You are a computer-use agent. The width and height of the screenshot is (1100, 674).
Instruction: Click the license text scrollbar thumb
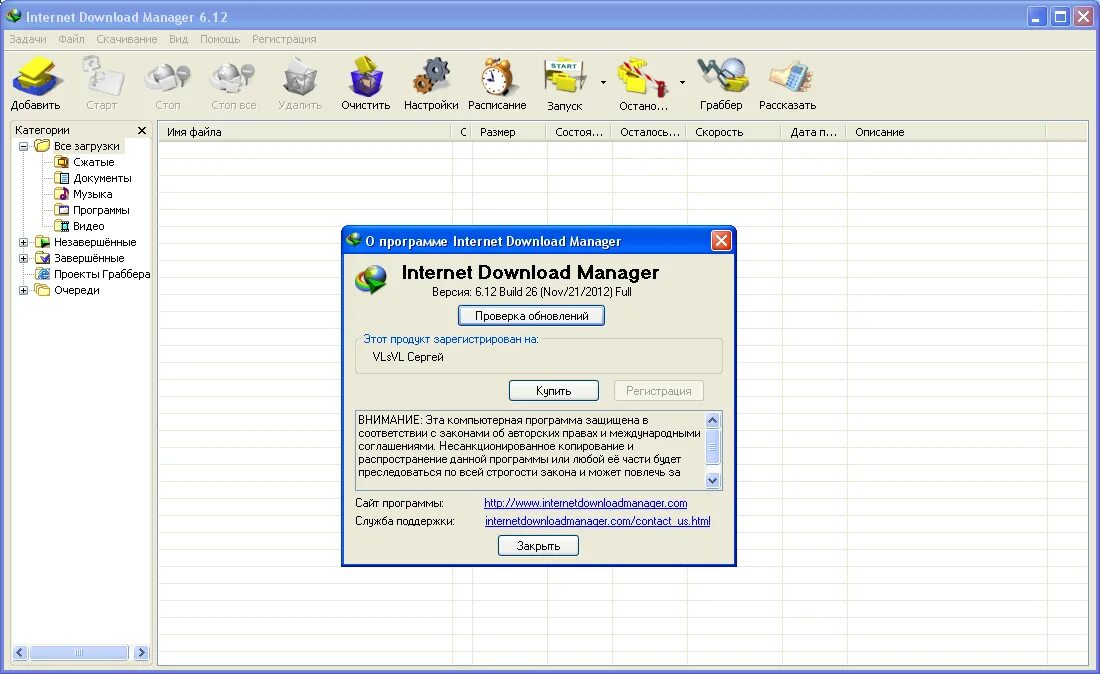(713, 447)
